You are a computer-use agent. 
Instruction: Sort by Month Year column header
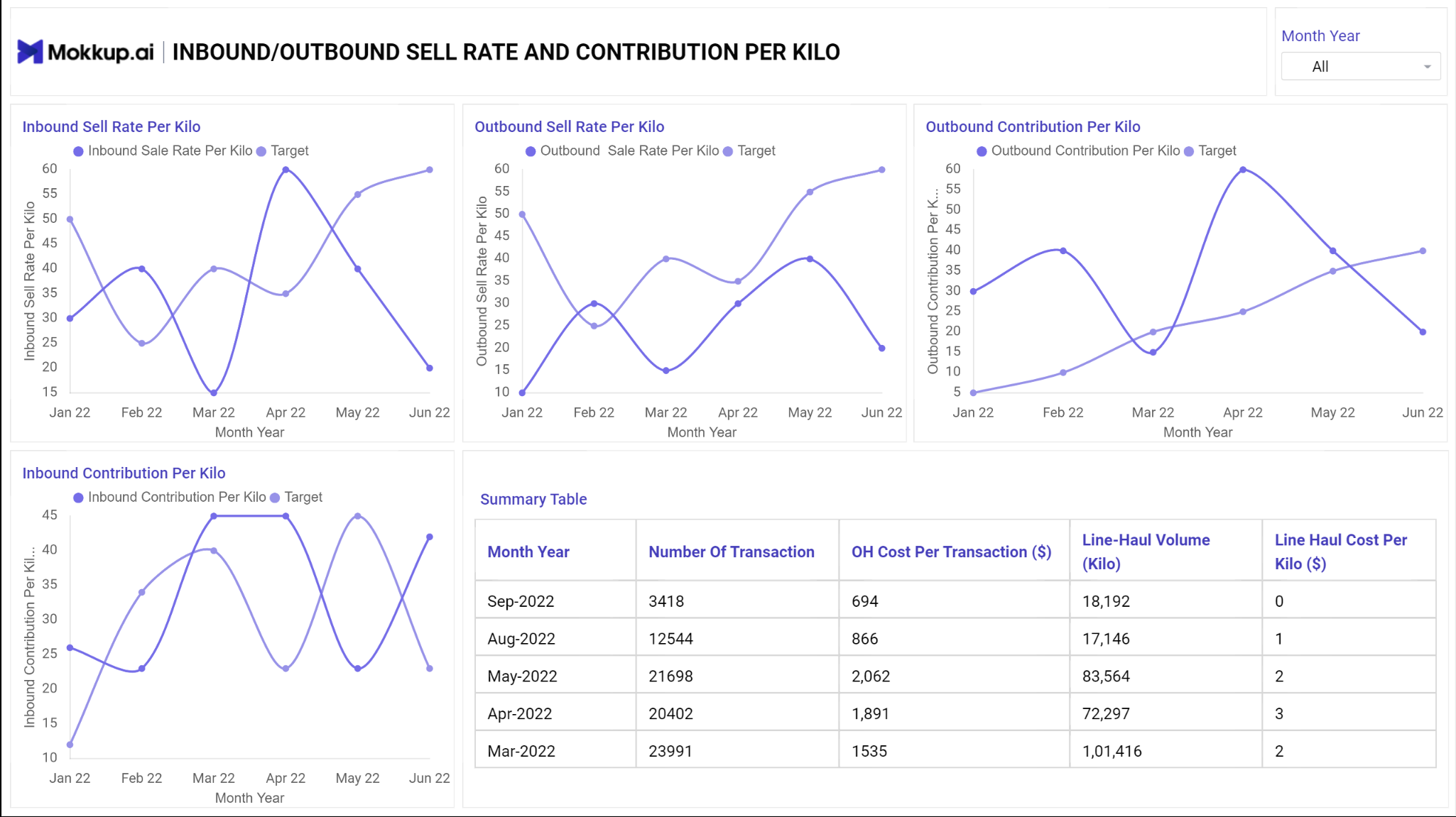(528, 552)
